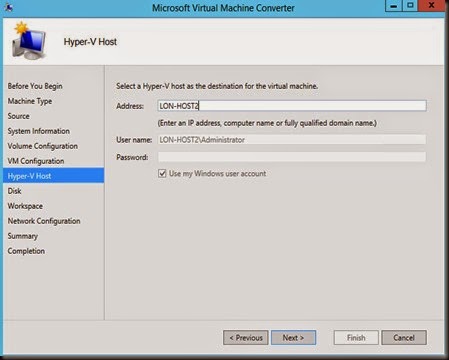Viewport: 449px width, 360px height.
Task: Click the Next button
Action: click(x=293, y=338)
